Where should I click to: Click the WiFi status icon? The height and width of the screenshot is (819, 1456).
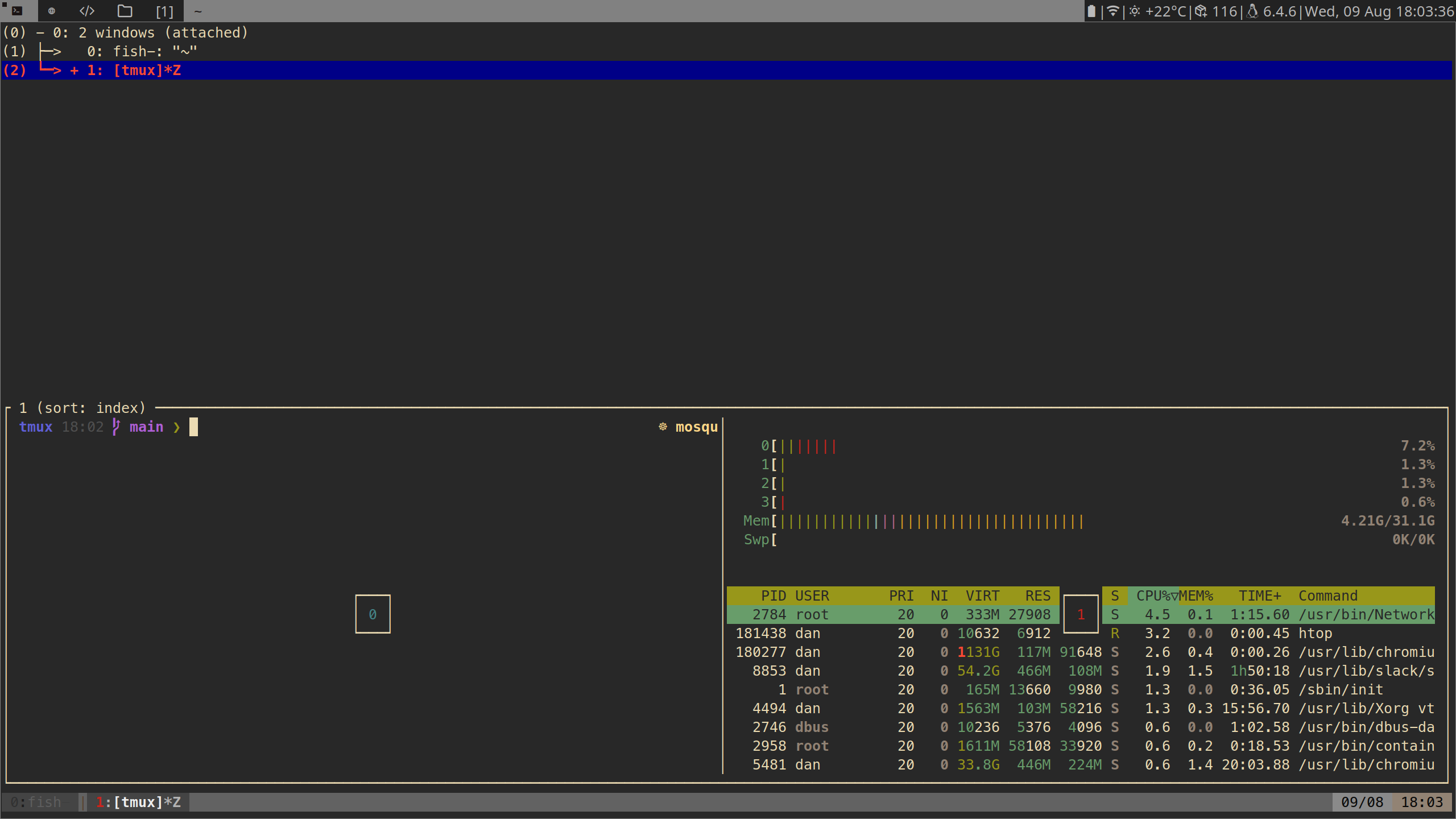point(1113,11)
